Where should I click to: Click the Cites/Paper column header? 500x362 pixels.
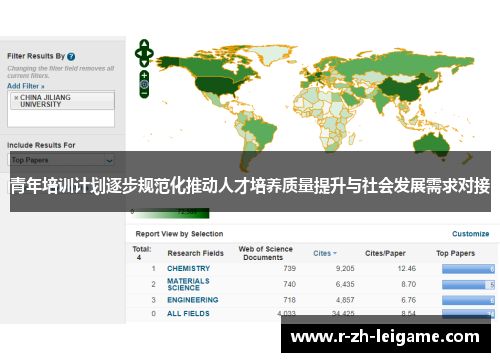[x=385, y=253]
